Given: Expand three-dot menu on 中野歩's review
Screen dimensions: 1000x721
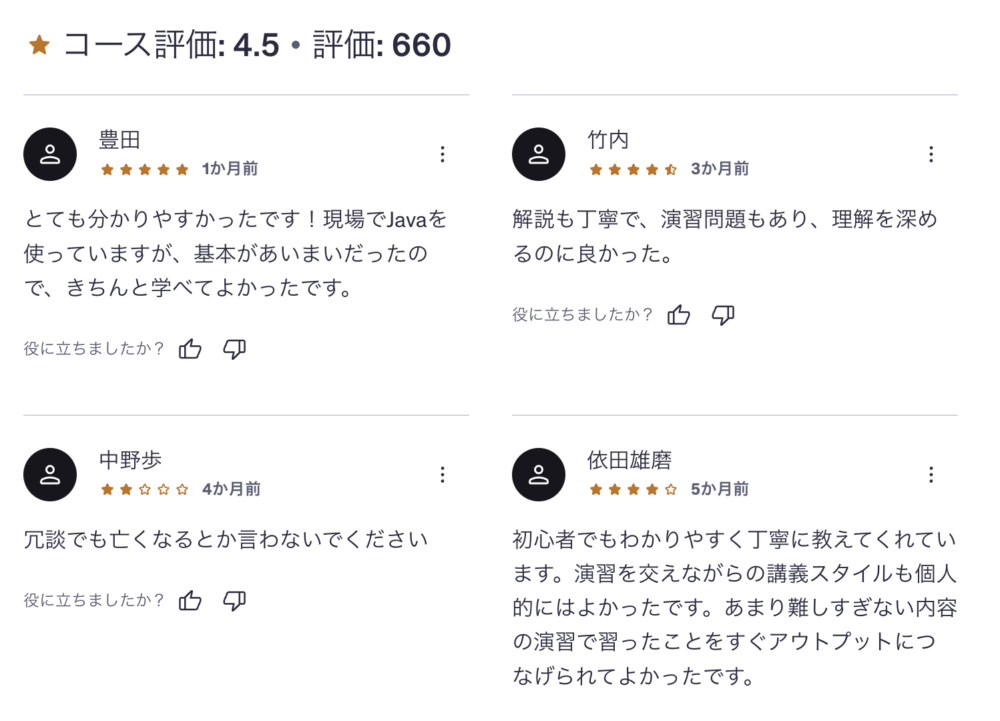Looking at the screenshot, I should [442, 474].
